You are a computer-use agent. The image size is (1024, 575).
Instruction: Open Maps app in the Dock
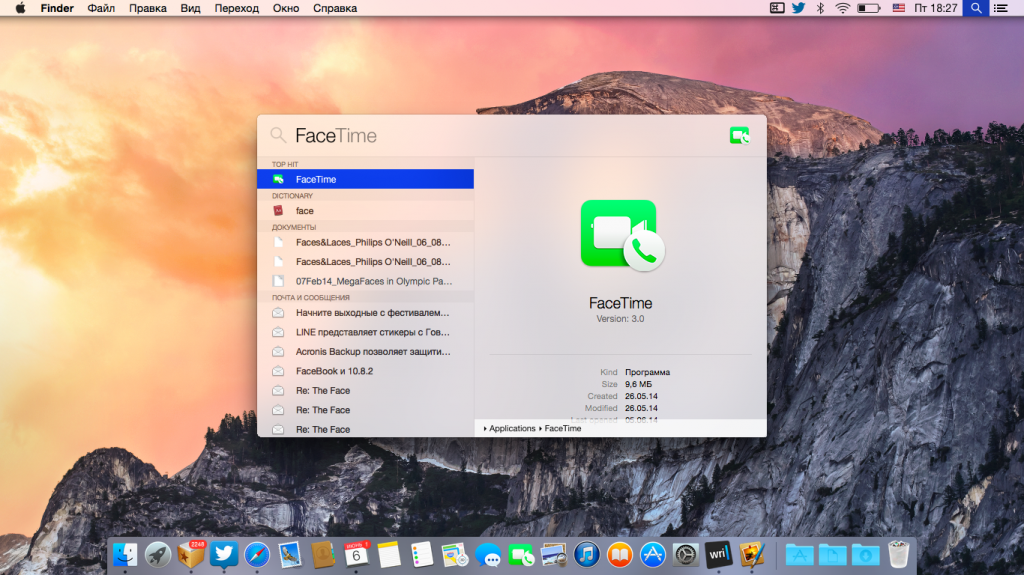455,555
